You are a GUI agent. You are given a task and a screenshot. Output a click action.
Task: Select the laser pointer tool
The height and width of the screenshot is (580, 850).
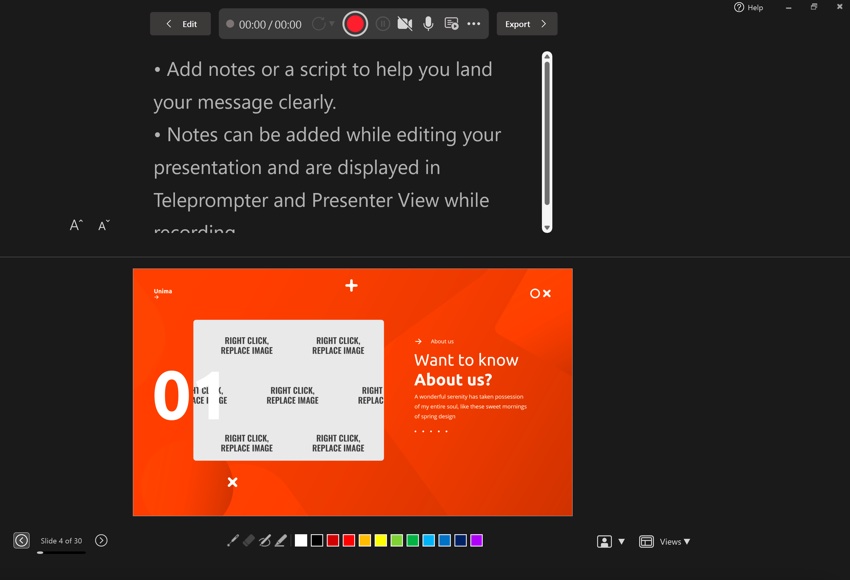pyautogui.click(x=233, y=540)
